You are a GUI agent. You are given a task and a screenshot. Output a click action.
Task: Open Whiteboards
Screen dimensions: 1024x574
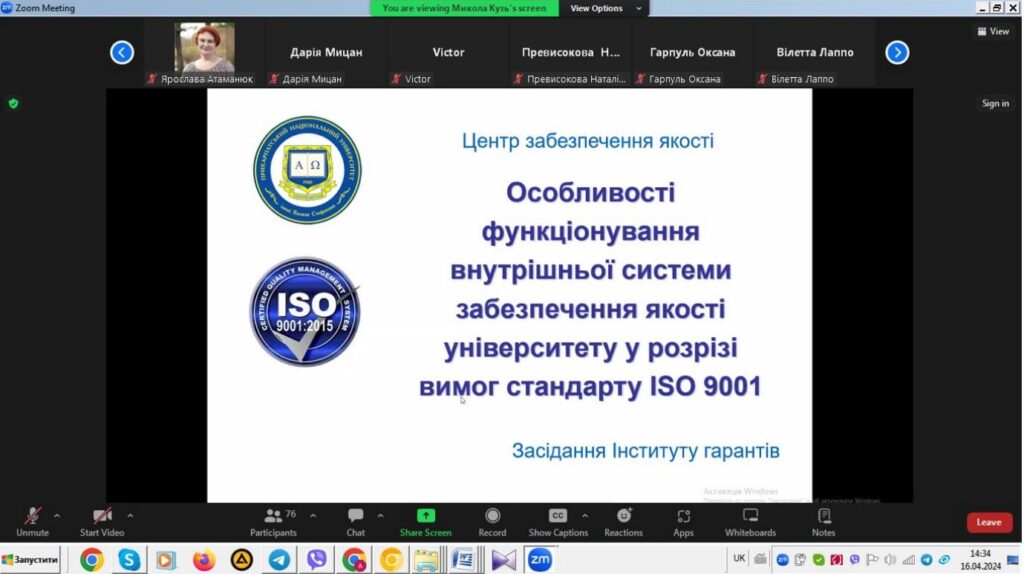[x=750, y=520]
